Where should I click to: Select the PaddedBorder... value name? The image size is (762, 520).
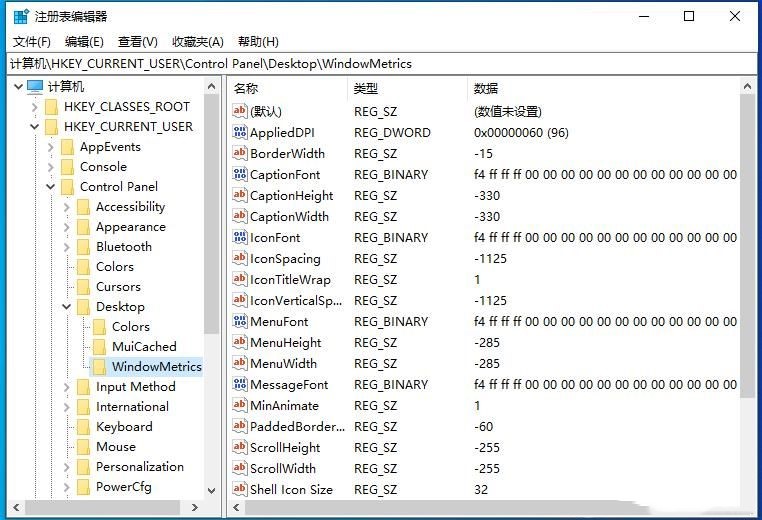297,427
